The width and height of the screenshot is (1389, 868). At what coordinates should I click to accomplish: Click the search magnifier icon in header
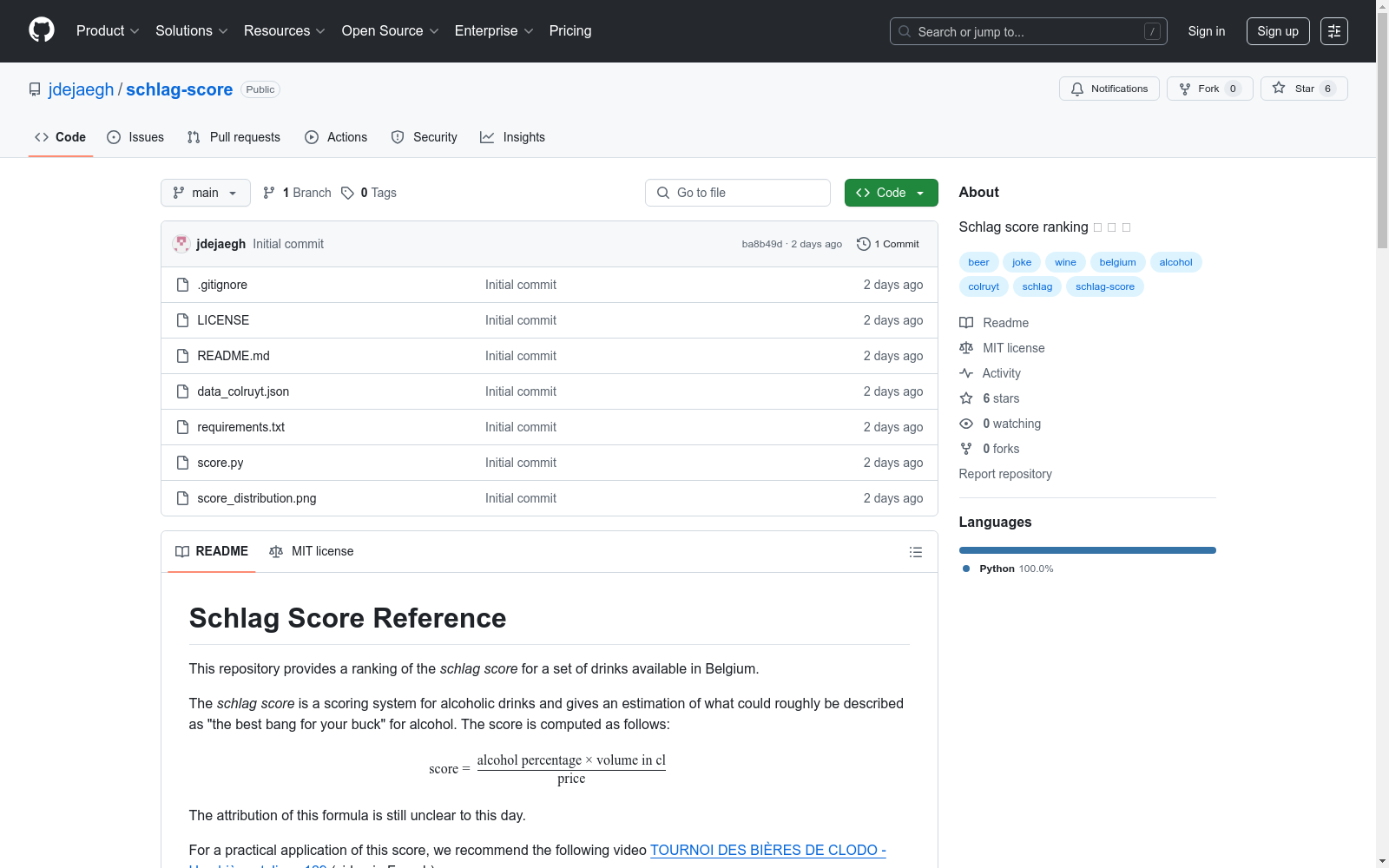coord(905,31)
